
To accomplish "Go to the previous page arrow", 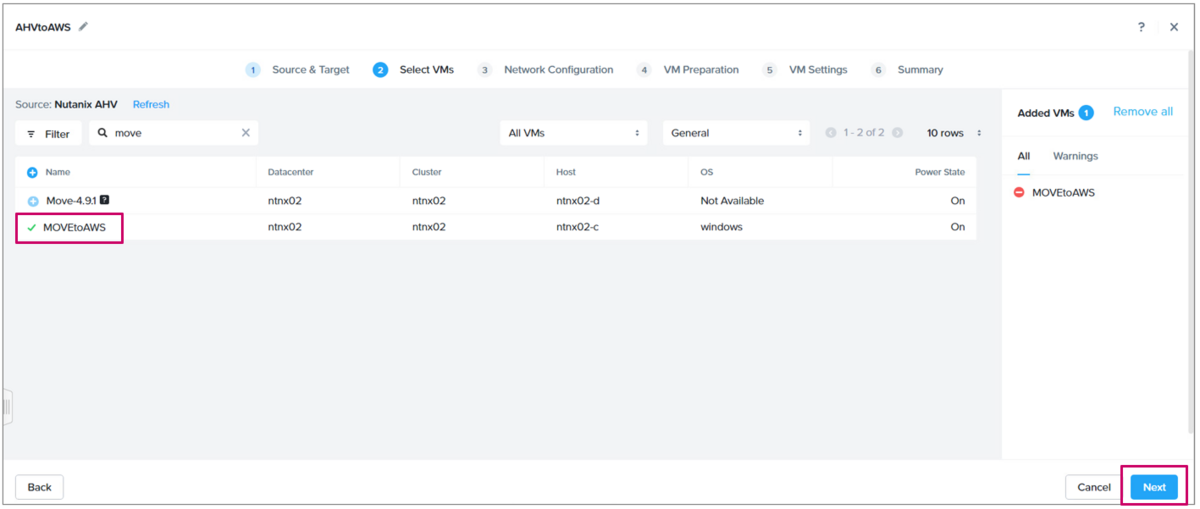I will (x=831, y=133).
